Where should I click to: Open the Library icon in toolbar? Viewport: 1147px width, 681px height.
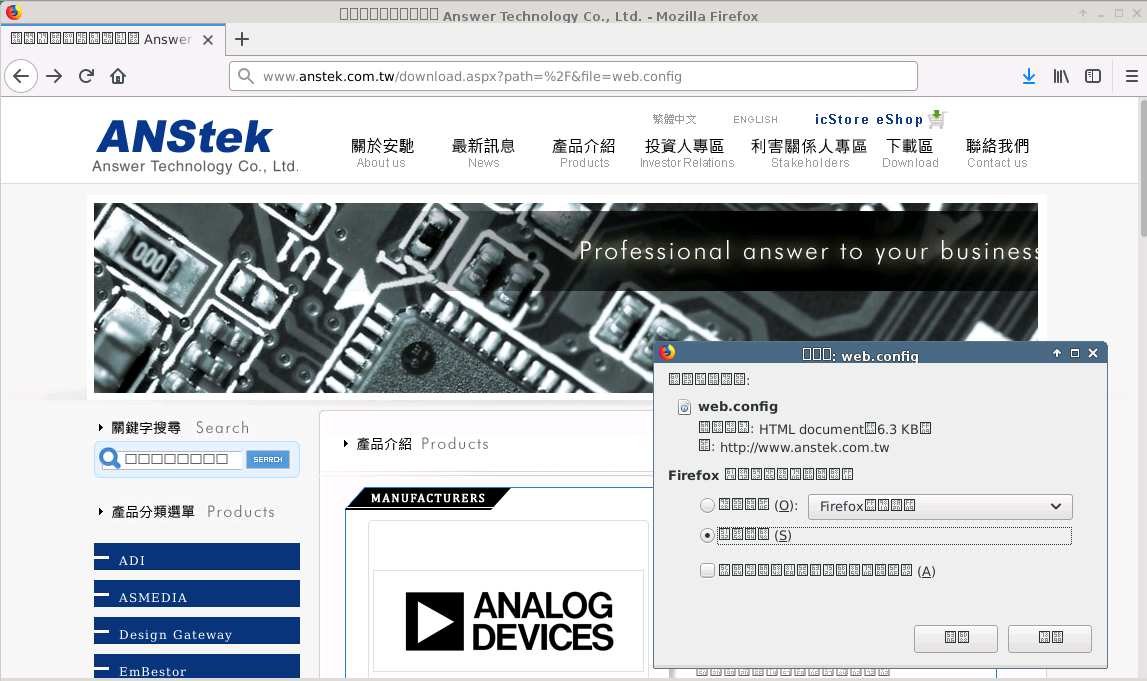[x=1061, y=76]
